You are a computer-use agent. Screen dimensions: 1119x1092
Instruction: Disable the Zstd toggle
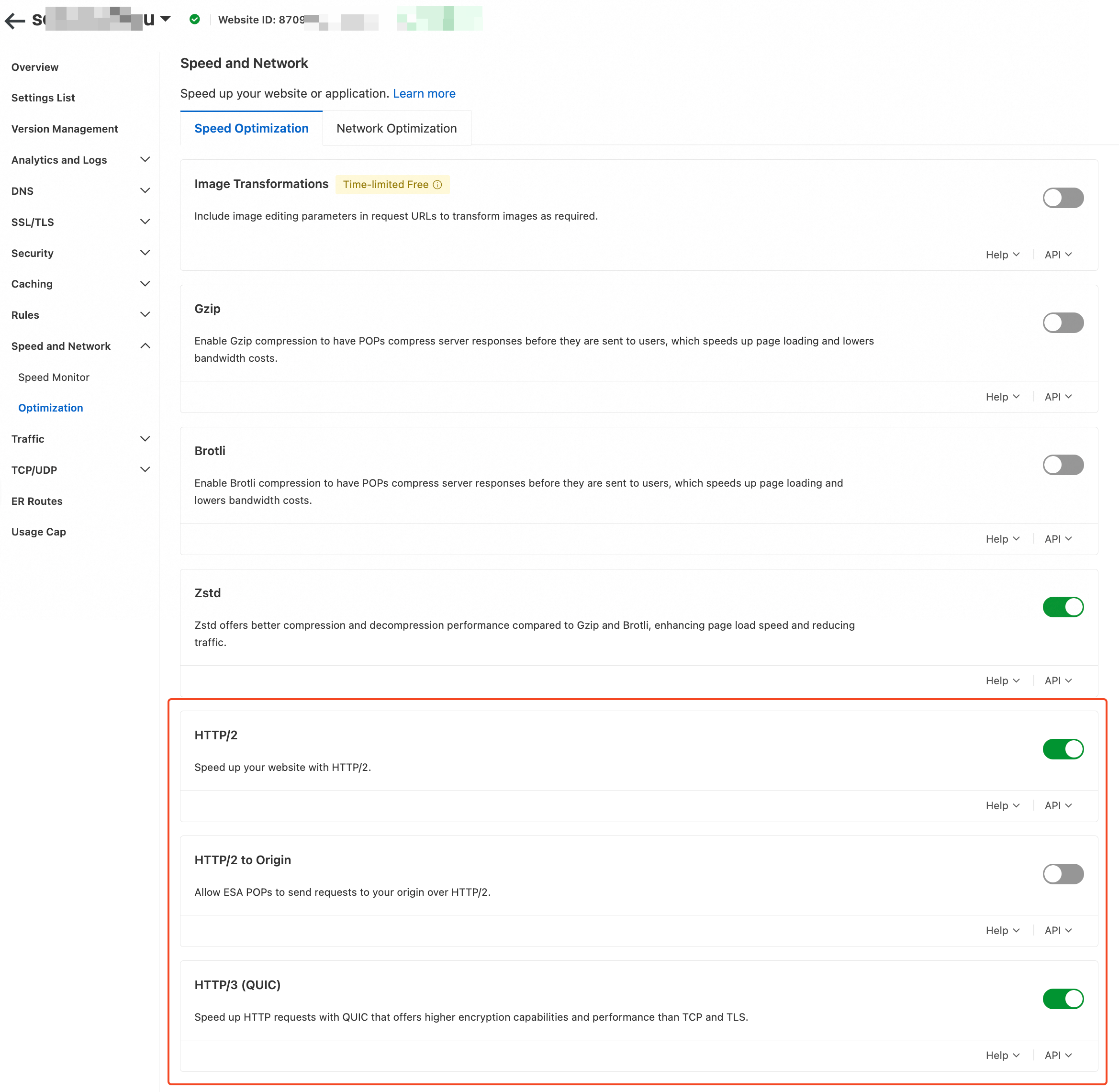pos(1062,607)
